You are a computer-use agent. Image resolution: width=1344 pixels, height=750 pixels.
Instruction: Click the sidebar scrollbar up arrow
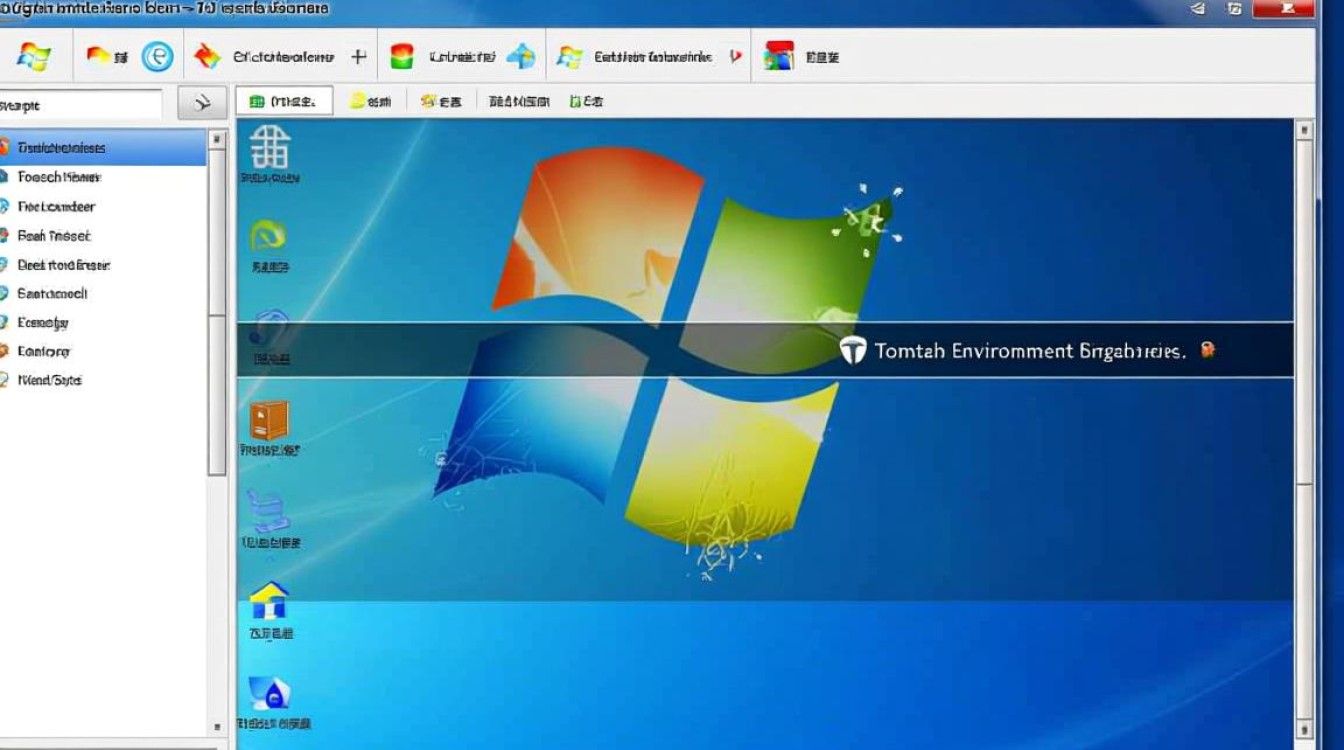[x=217, y=138]
